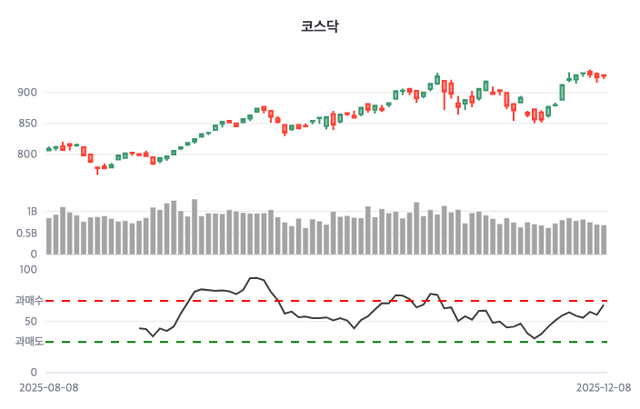Click the 800 price axis label
This screenshot has height=409, width=640.
pos(25,154)
